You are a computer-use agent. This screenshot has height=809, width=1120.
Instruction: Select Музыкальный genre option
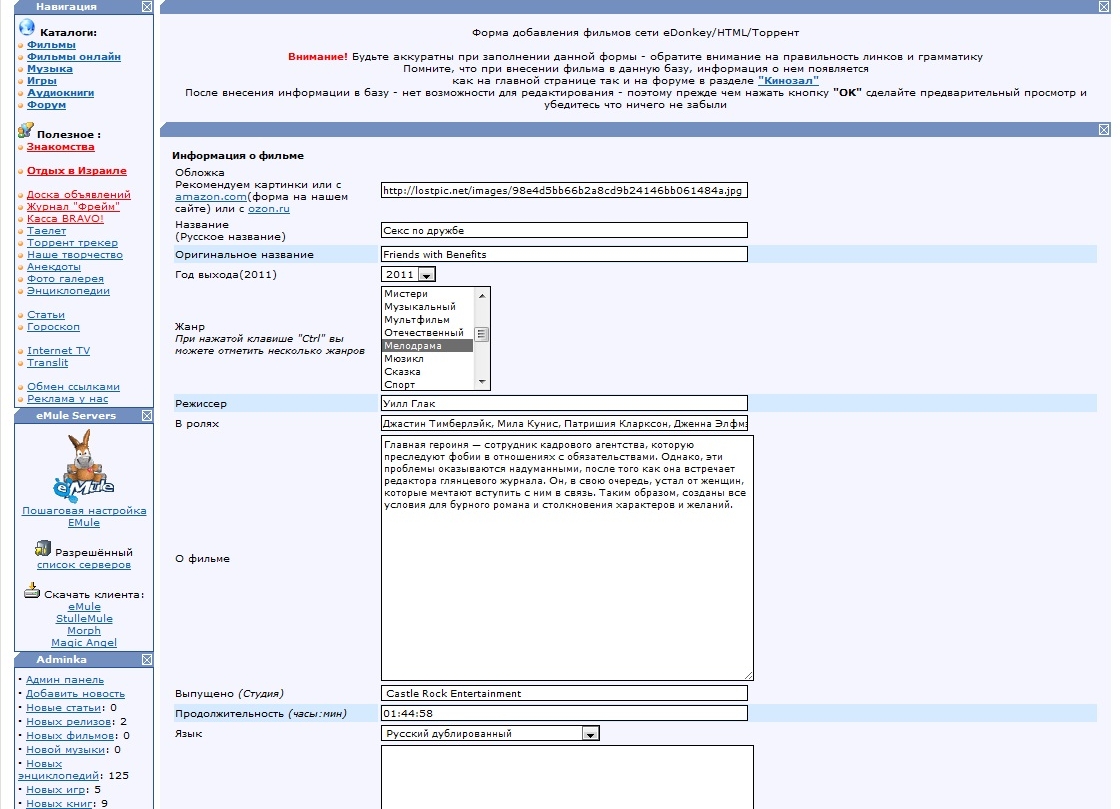427,306
